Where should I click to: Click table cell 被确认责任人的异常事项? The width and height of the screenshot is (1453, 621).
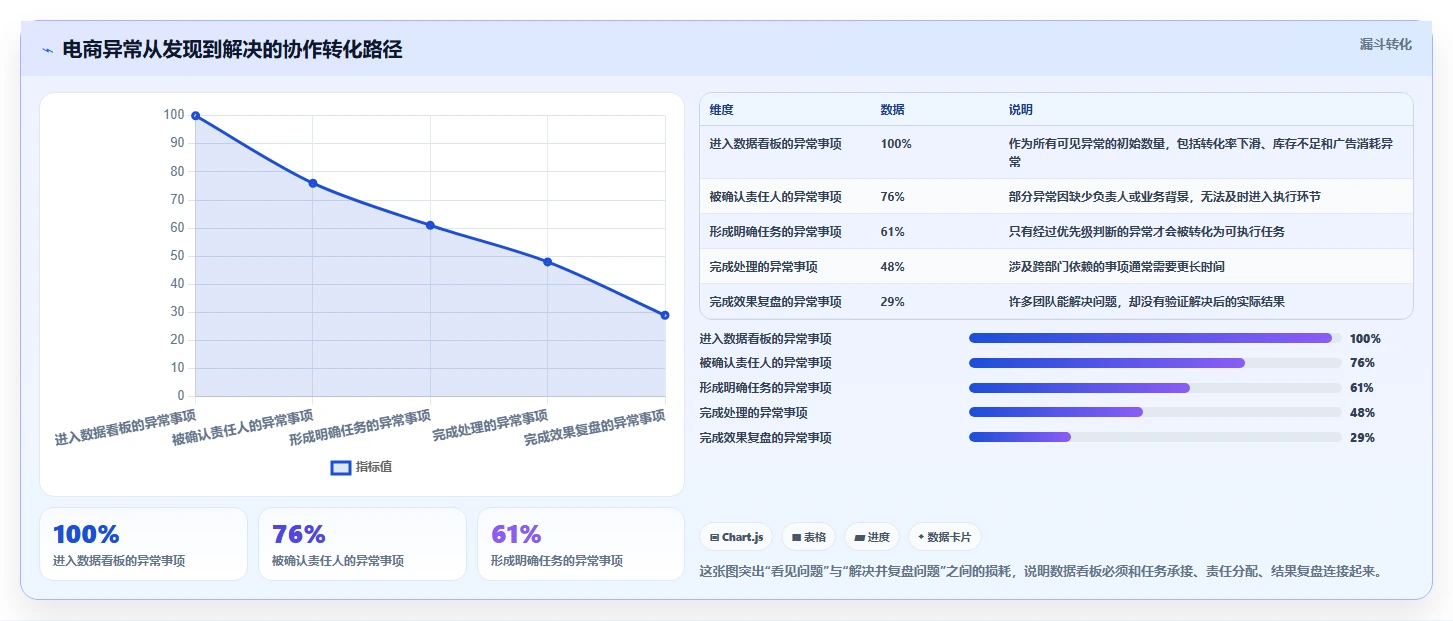pyautogui.click(x=775, y=197)
